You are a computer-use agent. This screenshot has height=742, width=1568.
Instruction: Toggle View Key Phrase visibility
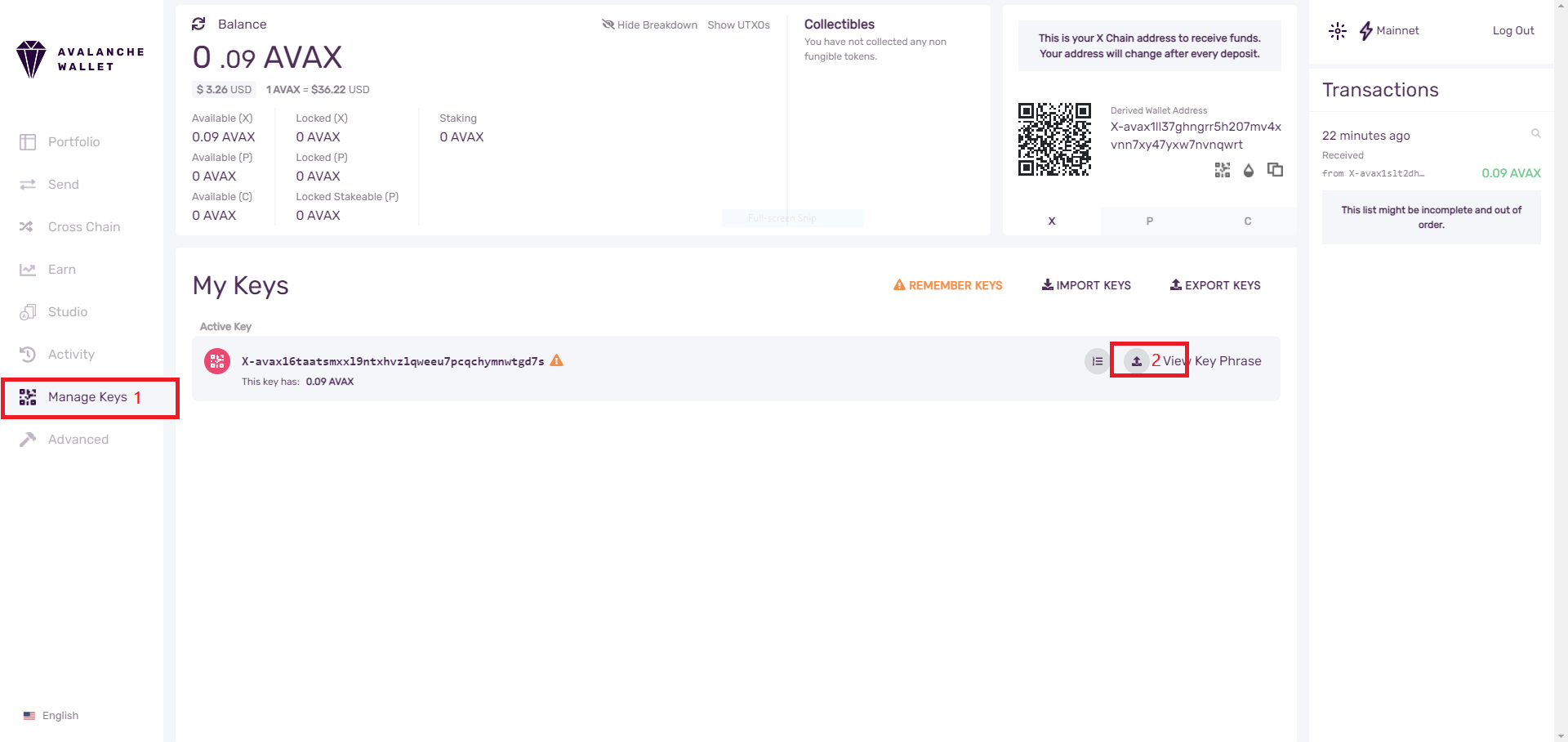[1136, 360]
